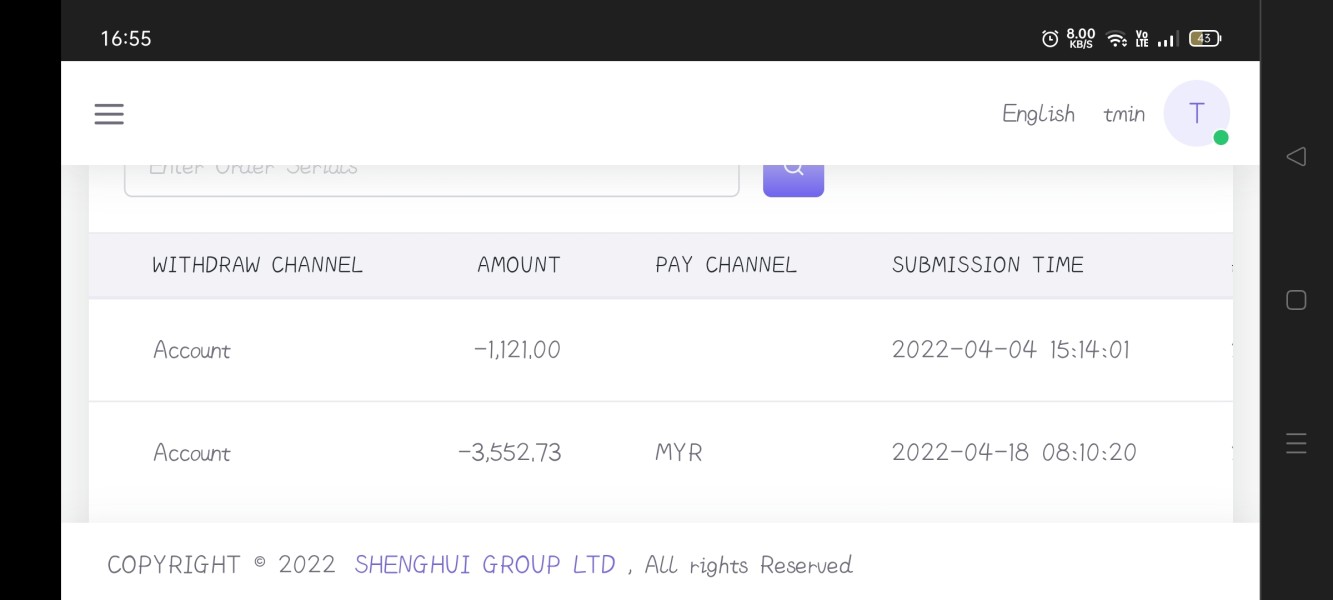
Task: Select the 2022-04-18 08:10:20 submission time
Action: click(x=1014, y=453)
